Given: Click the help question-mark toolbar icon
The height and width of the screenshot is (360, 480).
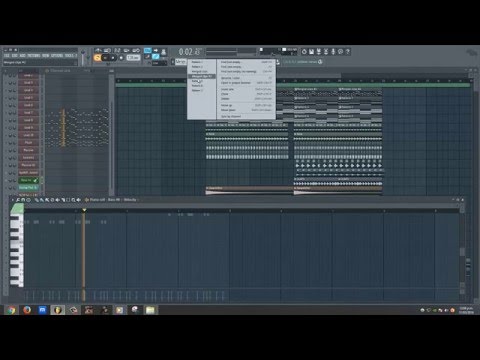Looking at the screenshot, I should tap(348, 51).
